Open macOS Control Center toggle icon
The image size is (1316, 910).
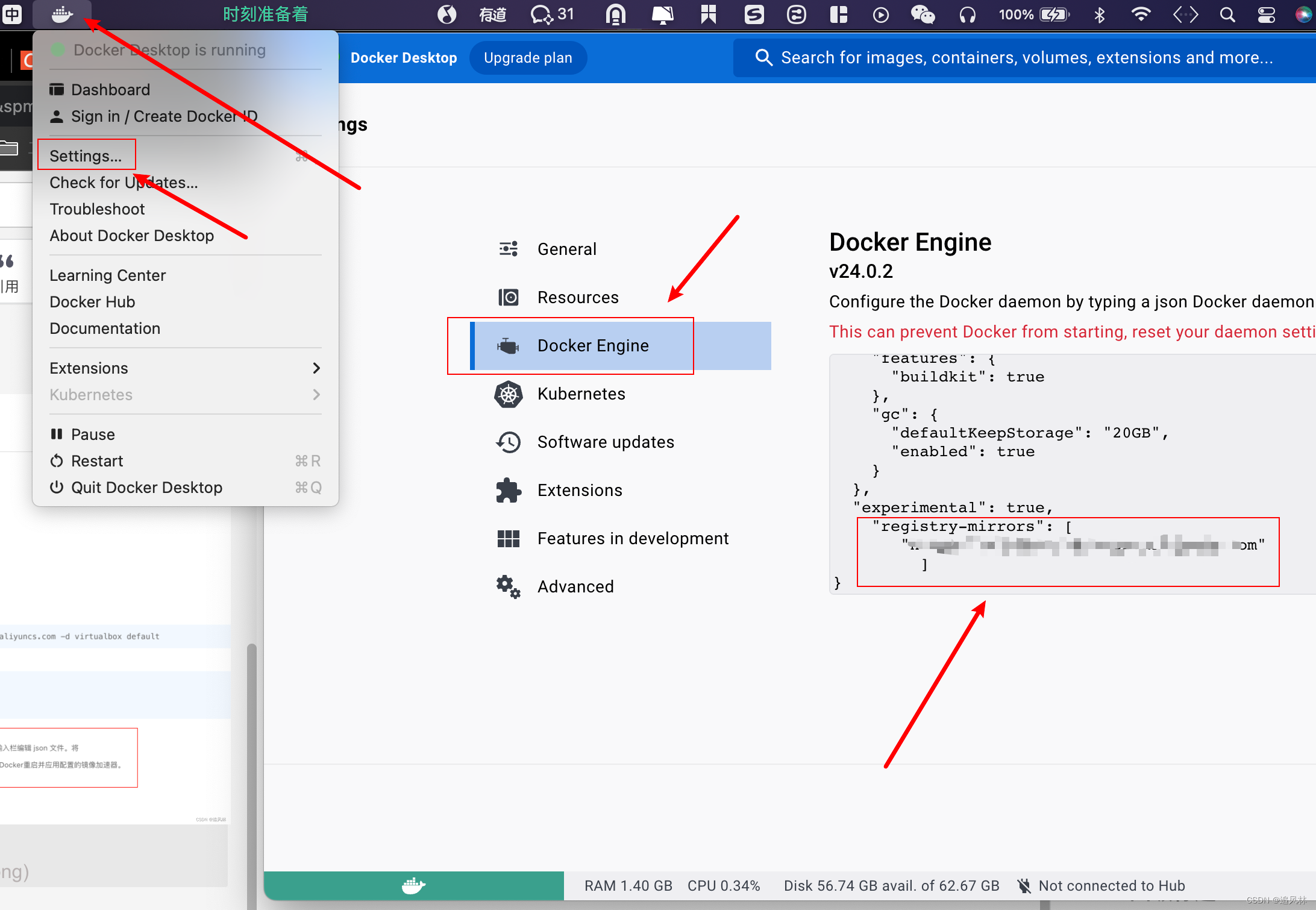coord(1266,14)
